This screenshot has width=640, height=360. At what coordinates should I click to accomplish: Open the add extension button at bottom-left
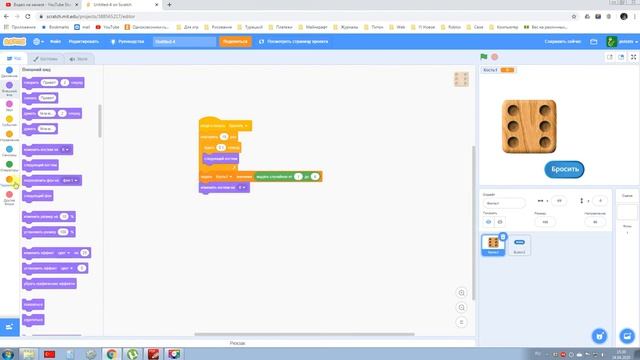10,327
